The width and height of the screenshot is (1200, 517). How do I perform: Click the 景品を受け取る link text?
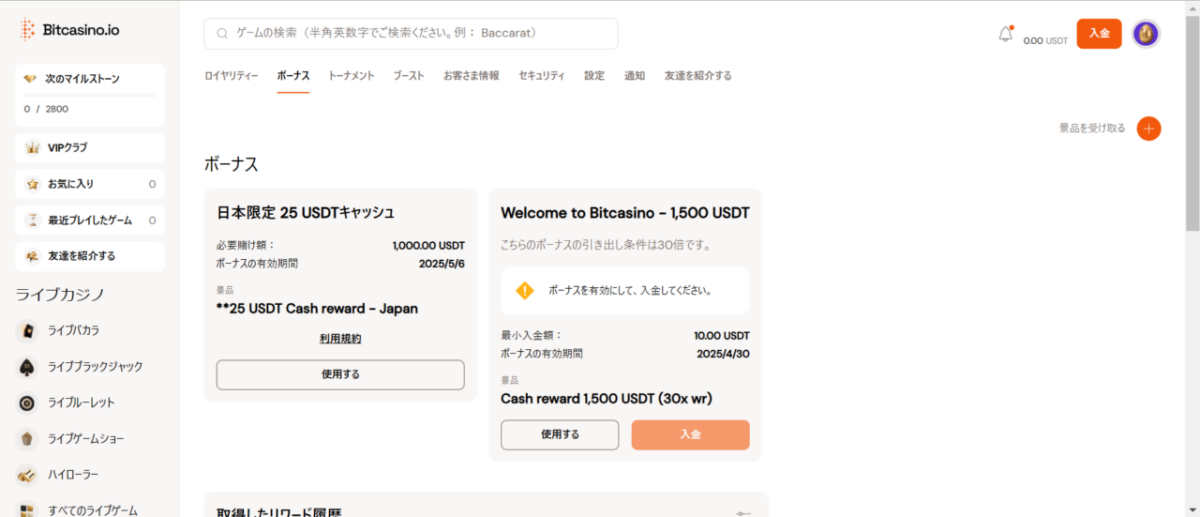[1092, 128]
